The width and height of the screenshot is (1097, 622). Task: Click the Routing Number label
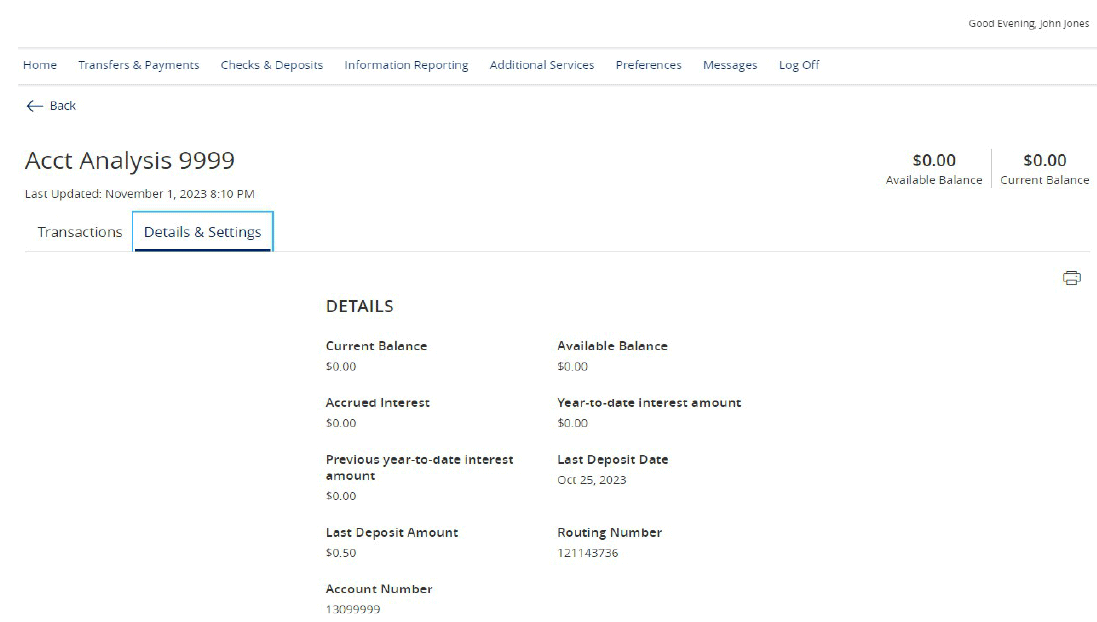(x=609, y=532)
